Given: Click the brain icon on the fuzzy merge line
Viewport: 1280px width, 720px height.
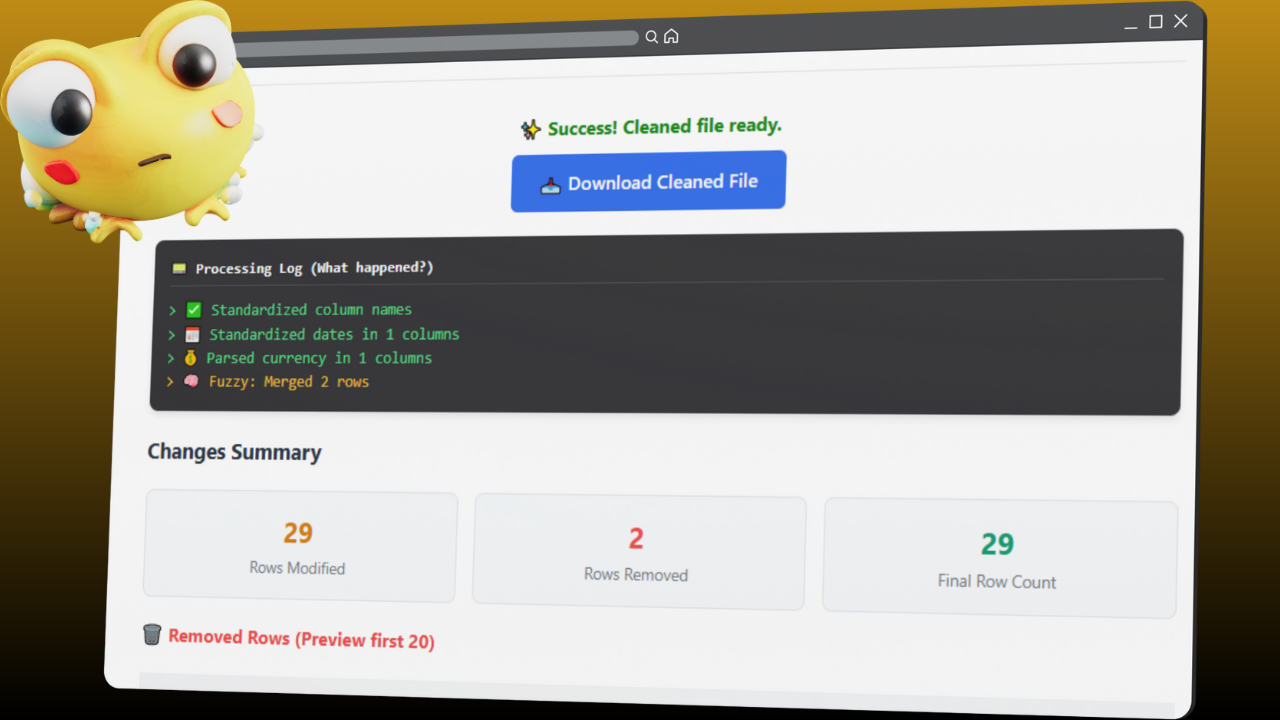Looking at the screenshot, I should [191, 381].
